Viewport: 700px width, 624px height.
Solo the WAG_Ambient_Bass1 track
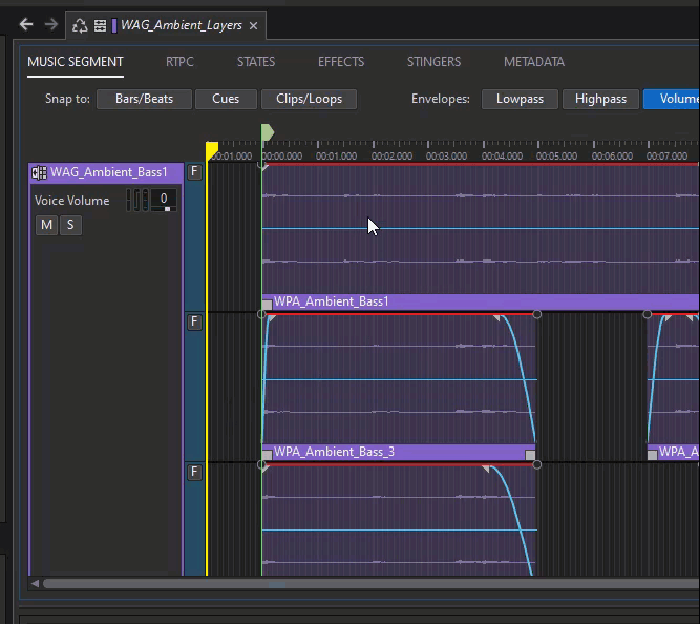[x=70, y=225]
